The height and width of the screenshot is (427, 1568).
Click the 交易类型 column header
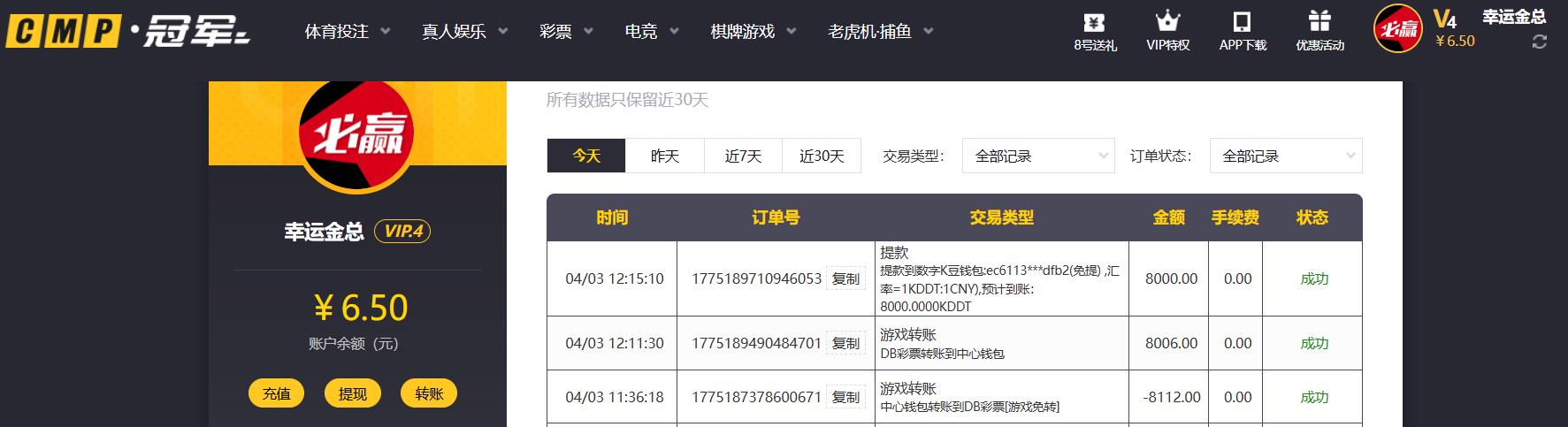(1001, 217)
